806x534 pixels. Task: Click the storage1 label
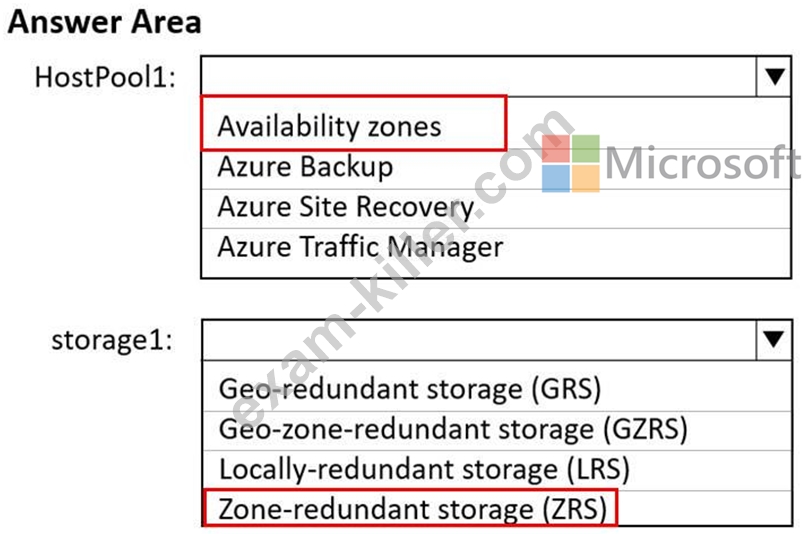[x=113, y=341]
